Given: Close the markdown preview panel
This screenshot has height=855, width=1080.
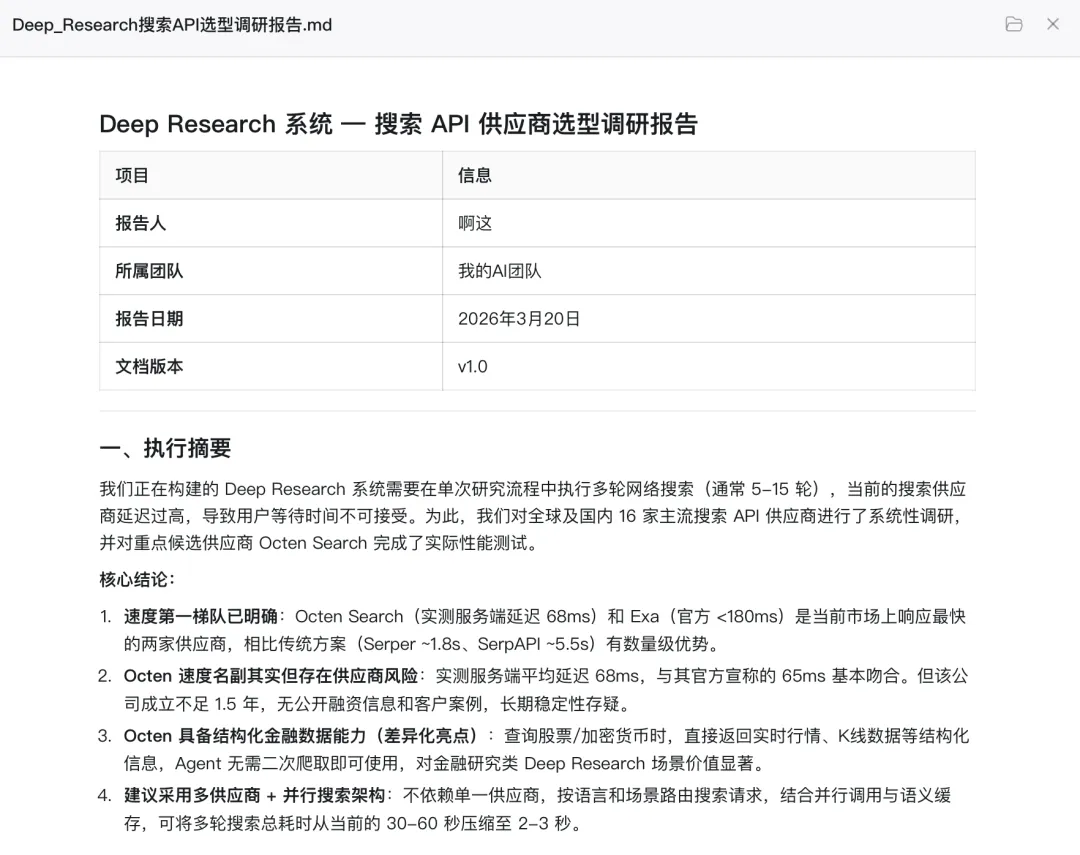Looking at the screenshot, I should (1052, 25).
